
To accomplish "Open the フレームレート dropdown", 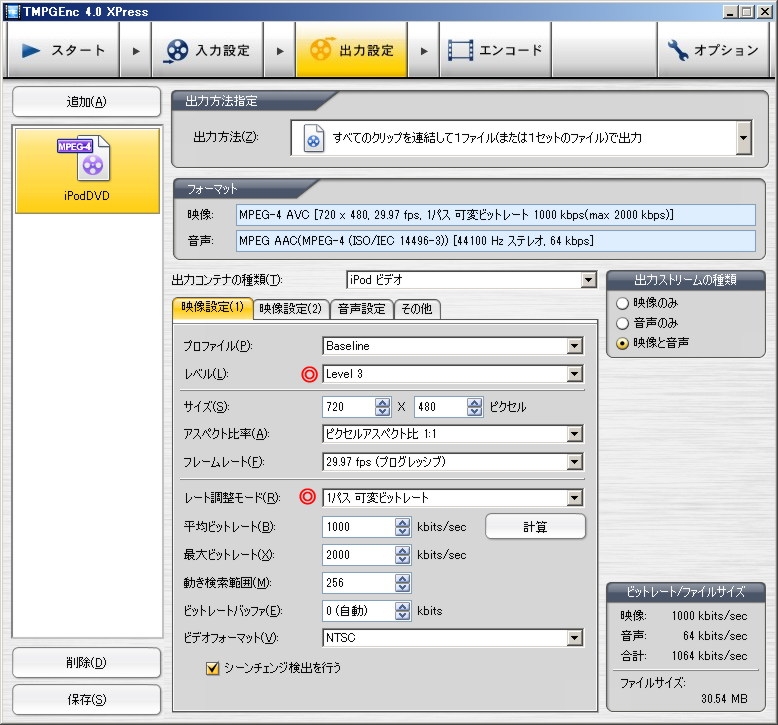I will tap(574, 462).
